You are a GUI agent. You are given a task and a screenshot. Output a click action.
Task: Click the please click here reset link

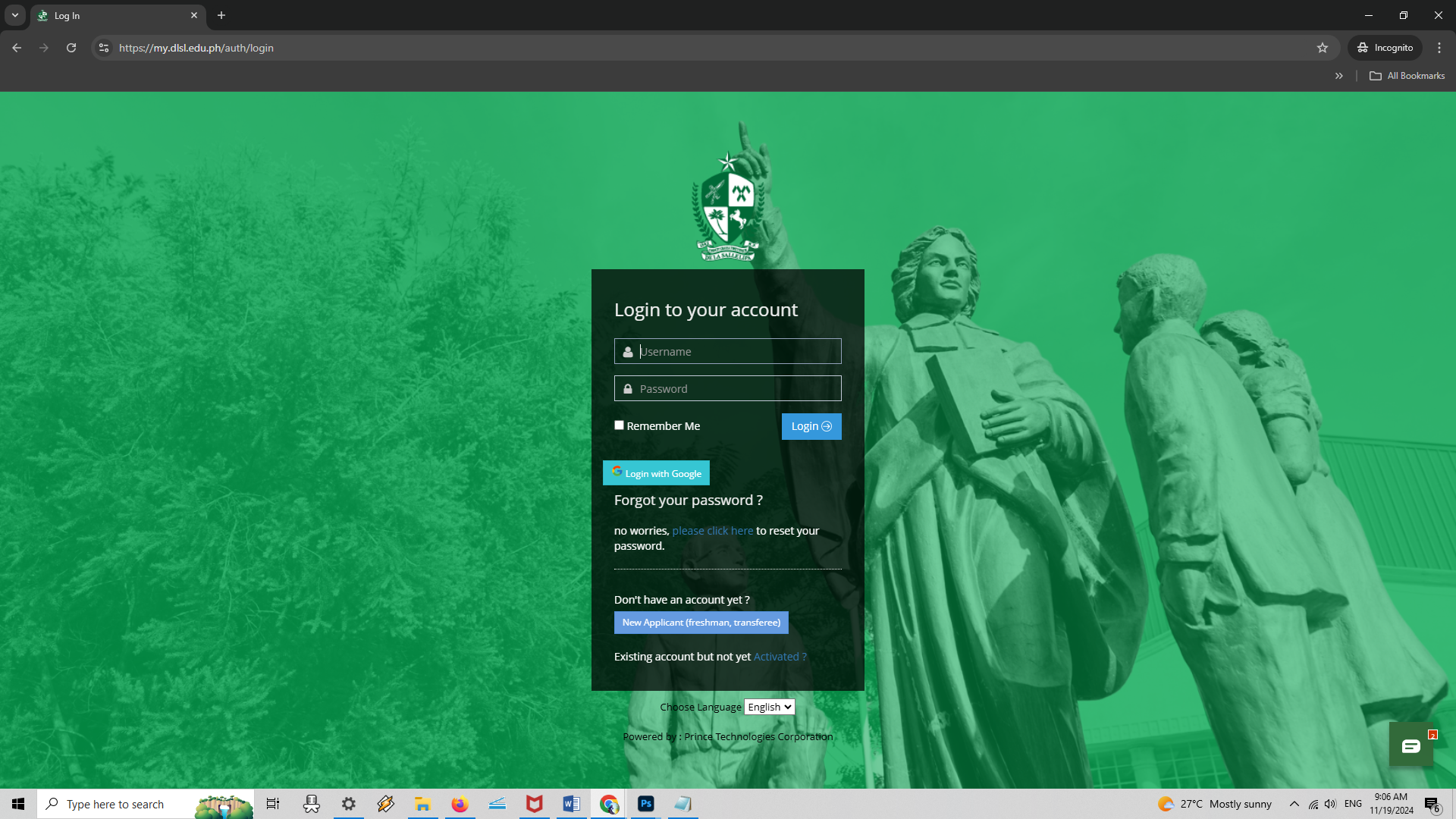coord(712,531)
